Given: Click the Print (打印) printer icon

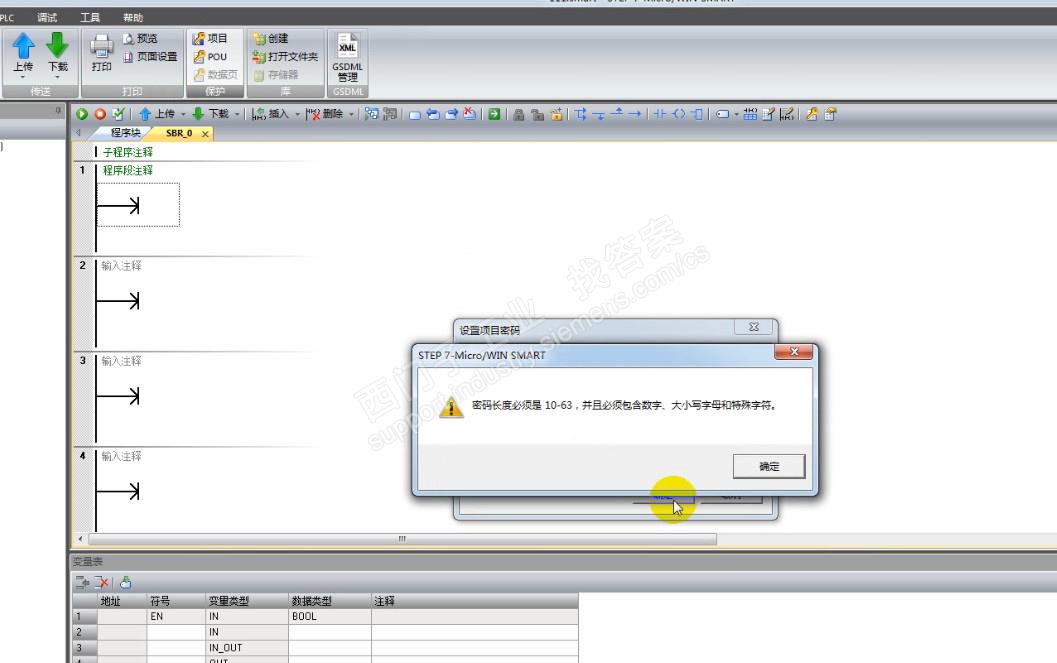Looking at the screenshot, I should pyautogui.click(x=101, y=53).
